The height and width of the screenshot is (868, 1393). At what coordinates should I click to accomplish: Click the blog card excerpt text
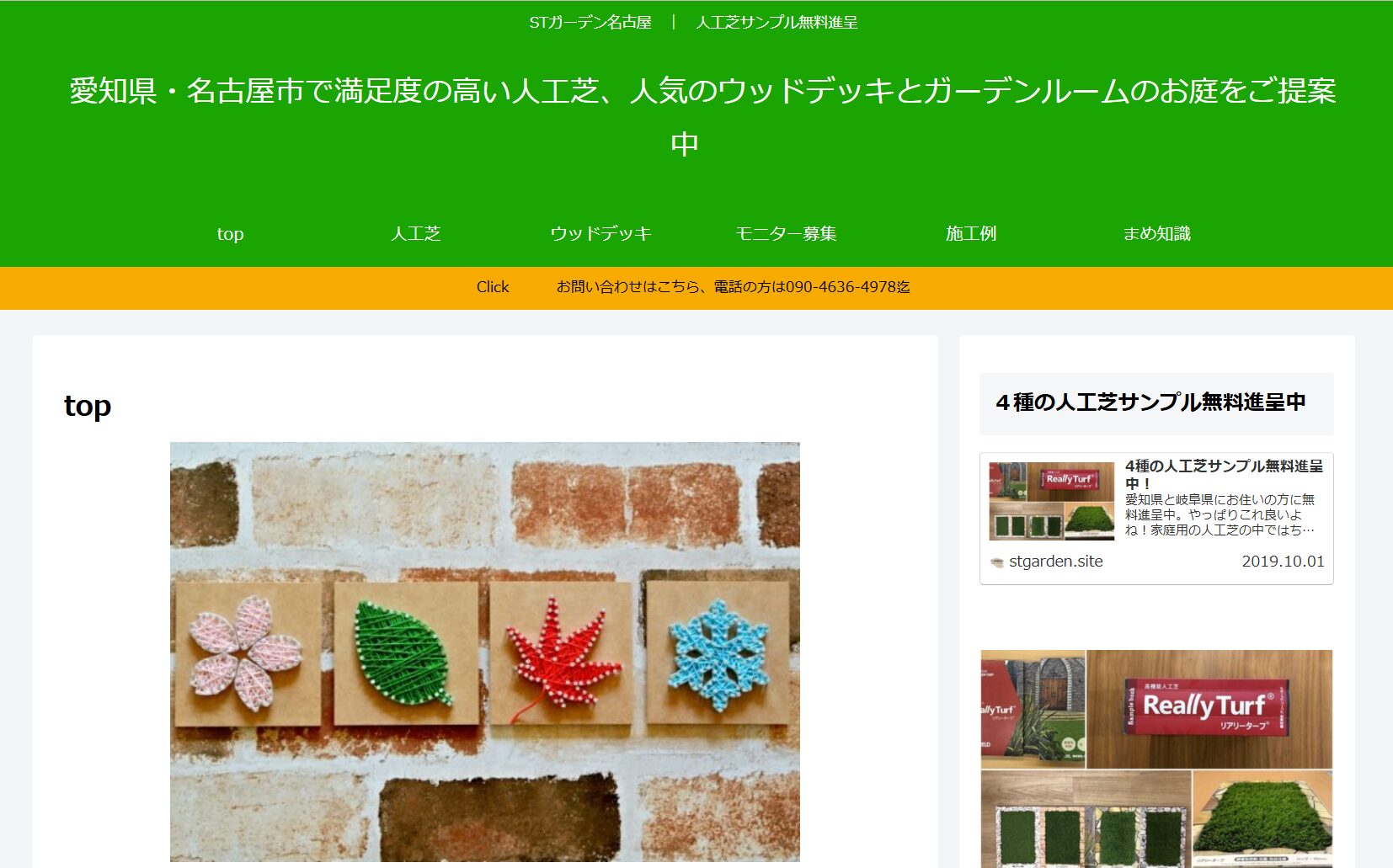(1220, 515)
